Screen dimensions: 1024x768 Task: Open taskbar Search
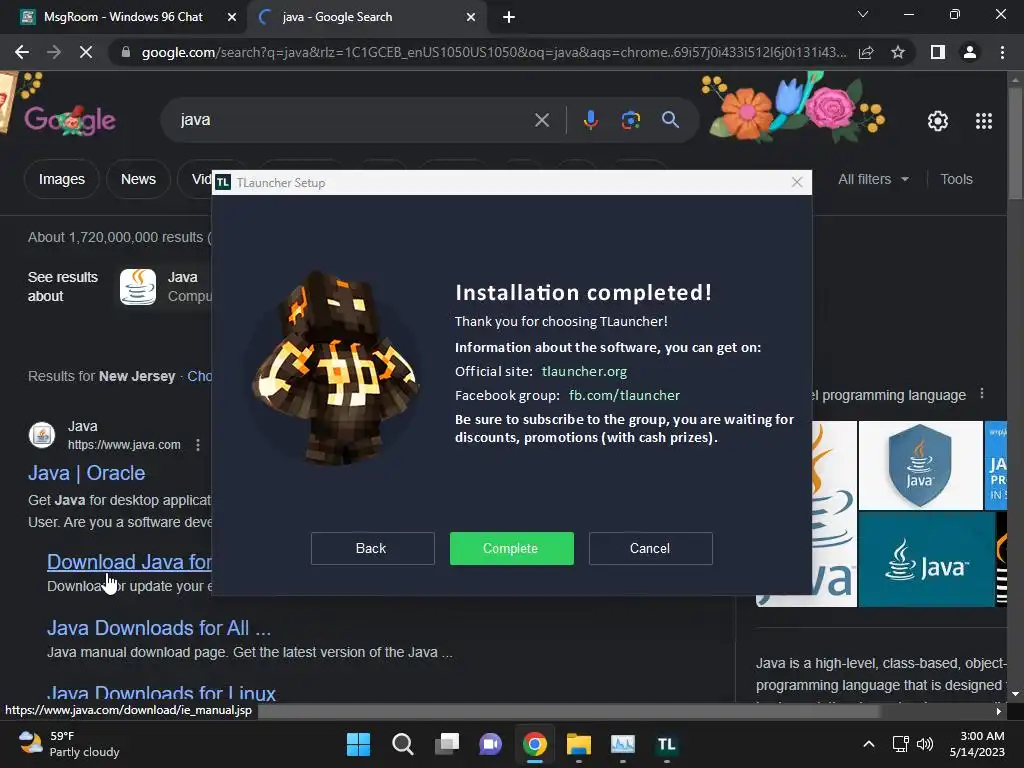pyautogui.click(x=402, y=744)
